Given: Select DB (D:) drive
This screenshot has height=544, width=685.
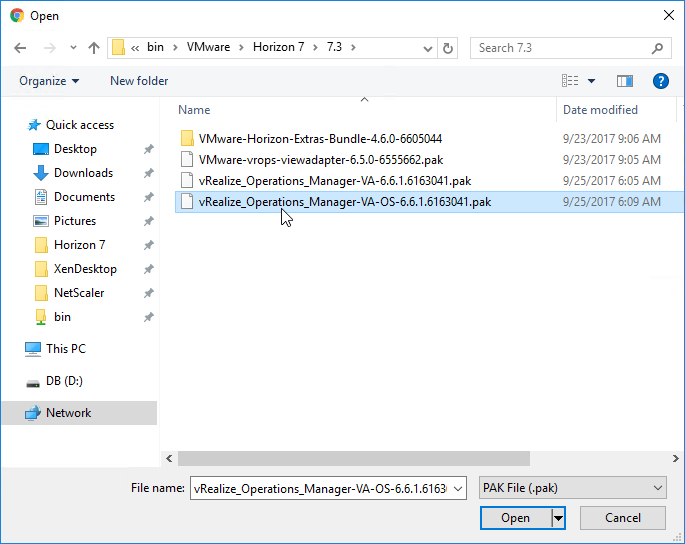Looking at the screenshot, I should (64, 381).
